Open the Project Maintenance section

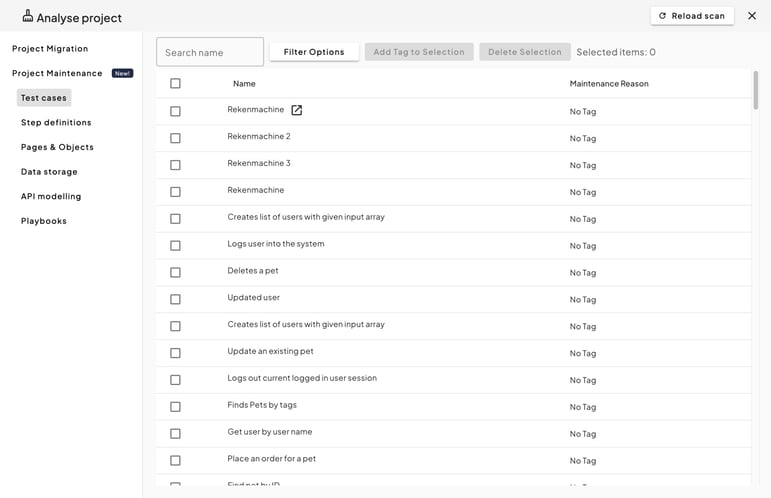click(57, 73)
